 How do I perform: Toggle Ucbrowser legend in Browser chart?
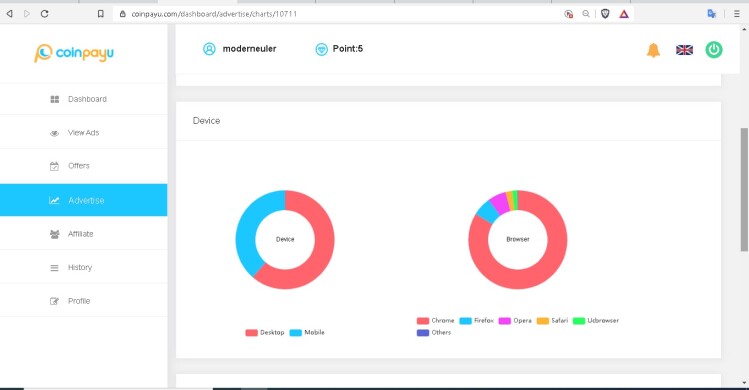point(596,321)
